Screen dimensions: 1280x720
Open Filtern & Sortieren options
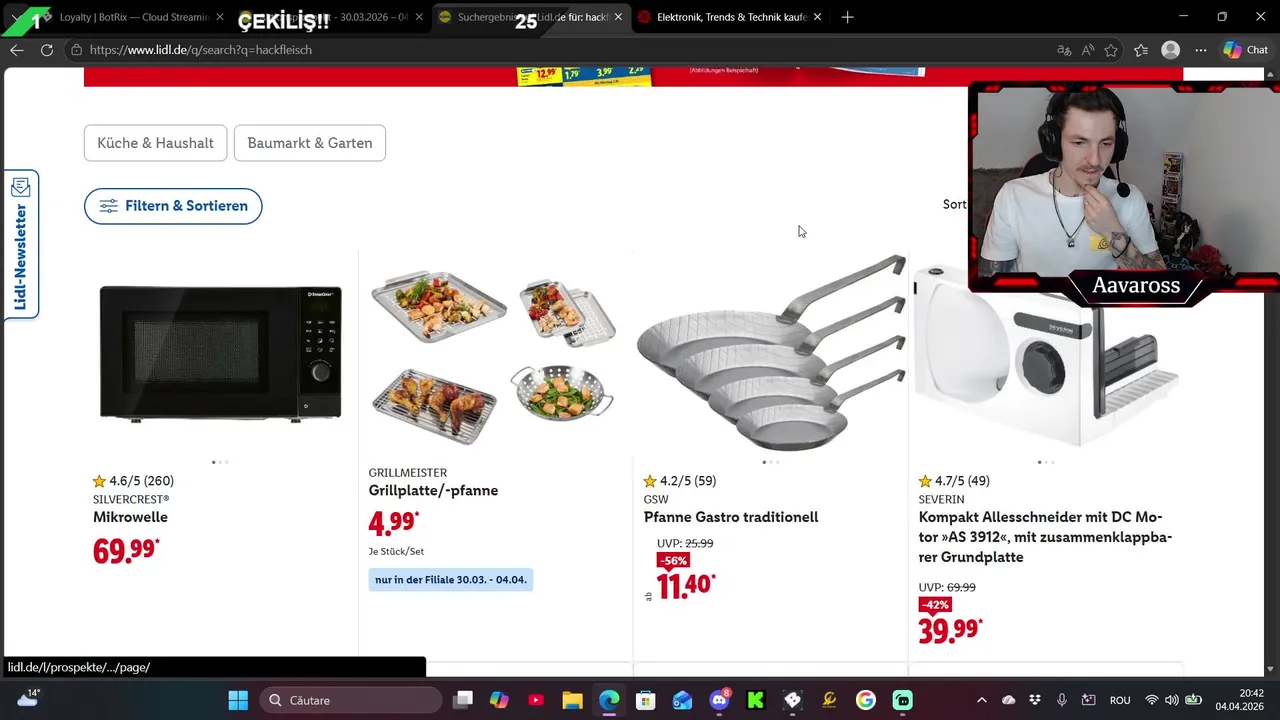(173, 206)
